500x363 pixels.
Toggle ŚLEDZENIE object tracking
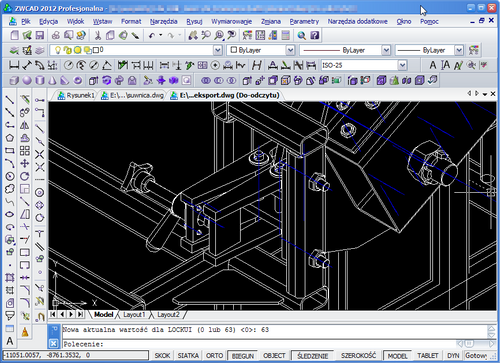coord(313,356)
